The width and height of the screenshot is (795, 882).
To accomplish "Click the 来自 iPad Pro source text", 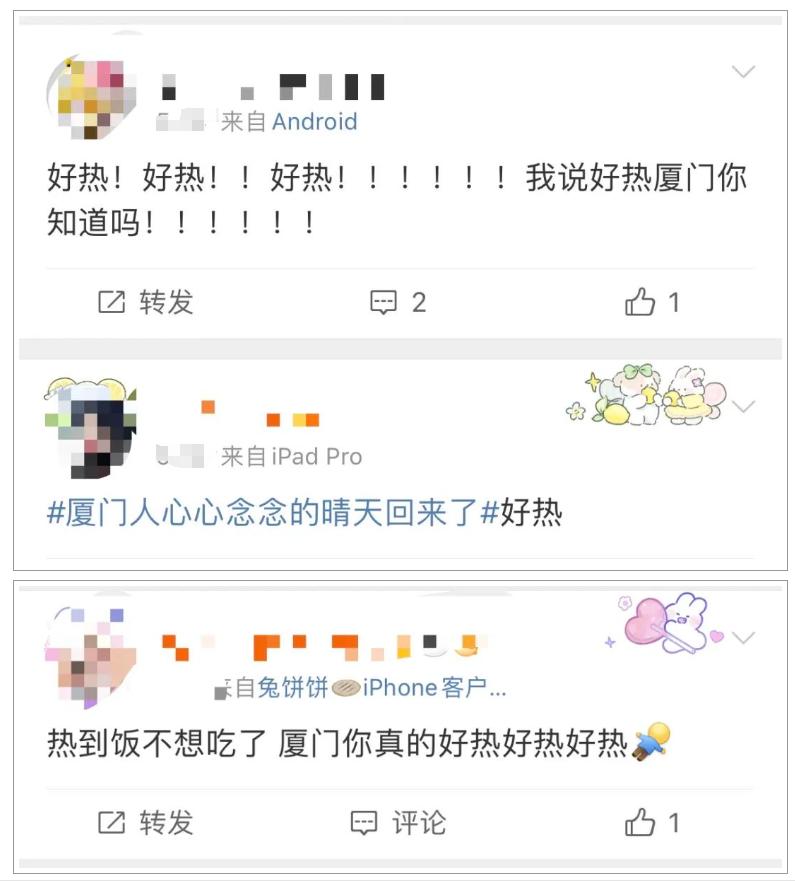I will [291, 457].
